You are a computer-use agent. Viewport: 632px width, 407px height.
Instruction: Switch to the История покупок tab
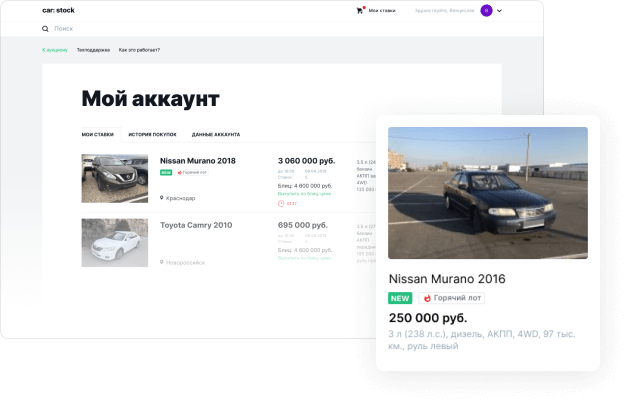[152, 134]
